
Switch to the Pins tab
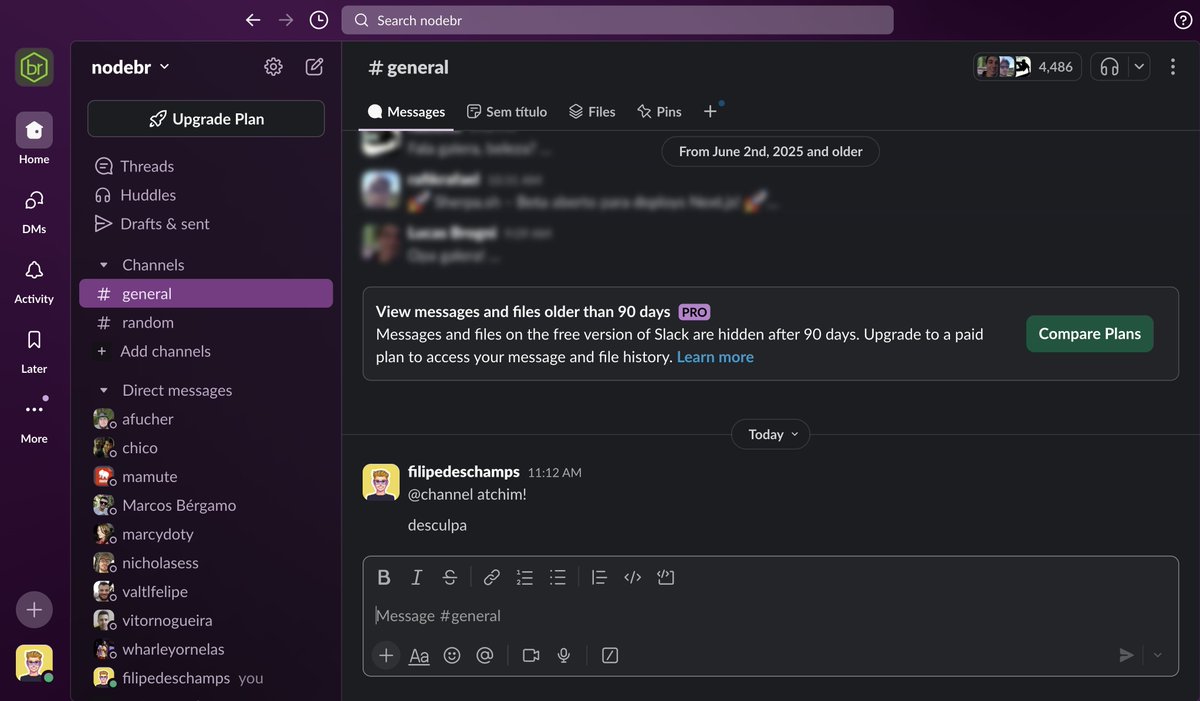[659, 111]
